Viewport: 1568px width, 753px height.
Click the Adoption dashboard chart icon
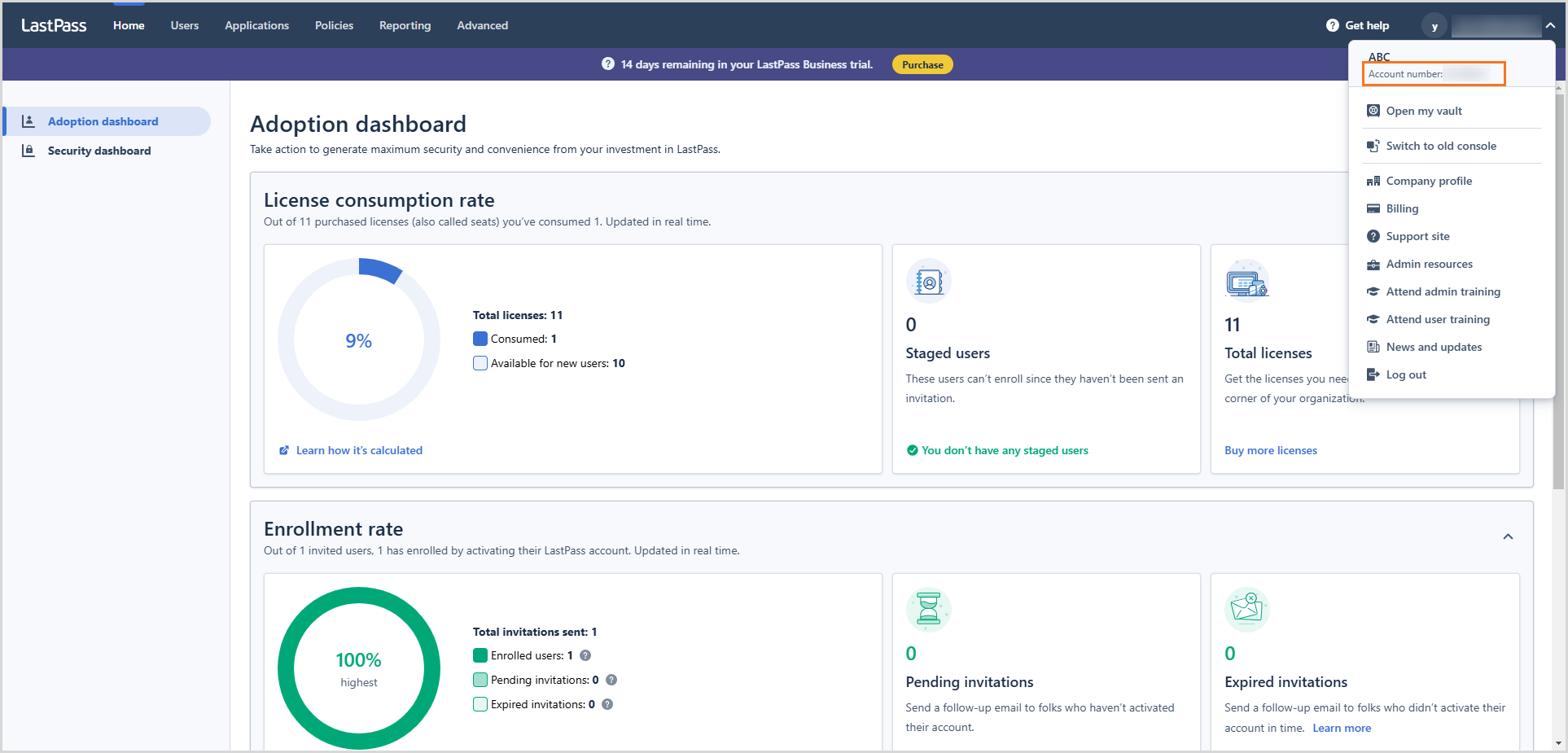(x=28, y=121)
